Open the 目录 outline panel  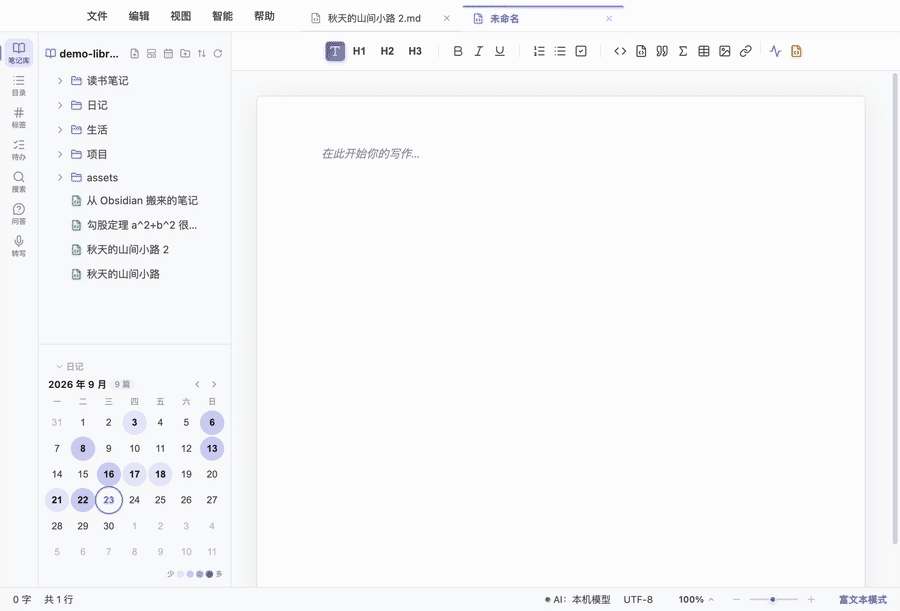(19, 85)
